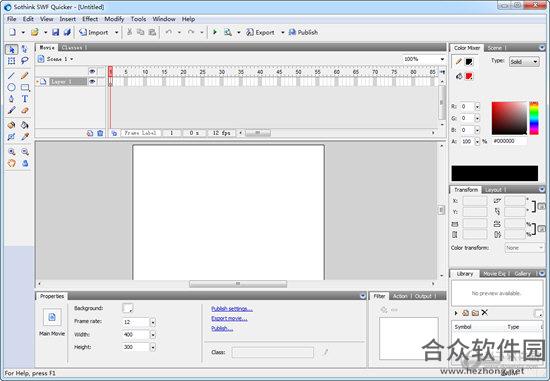Click the Open folder icon
This screenshot has width=550, height=381.
34,32
